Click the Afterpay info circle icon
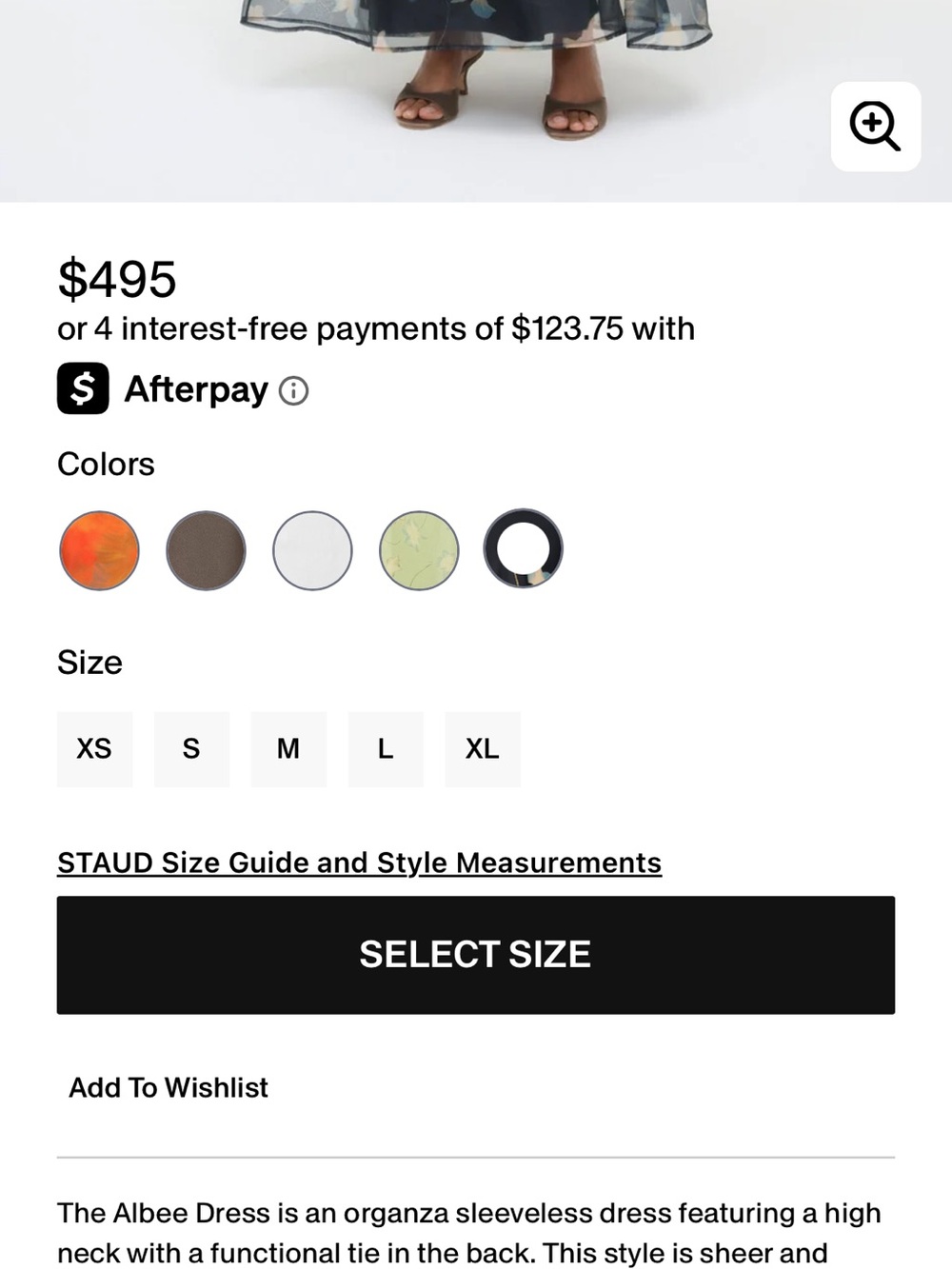 [293, 390]
